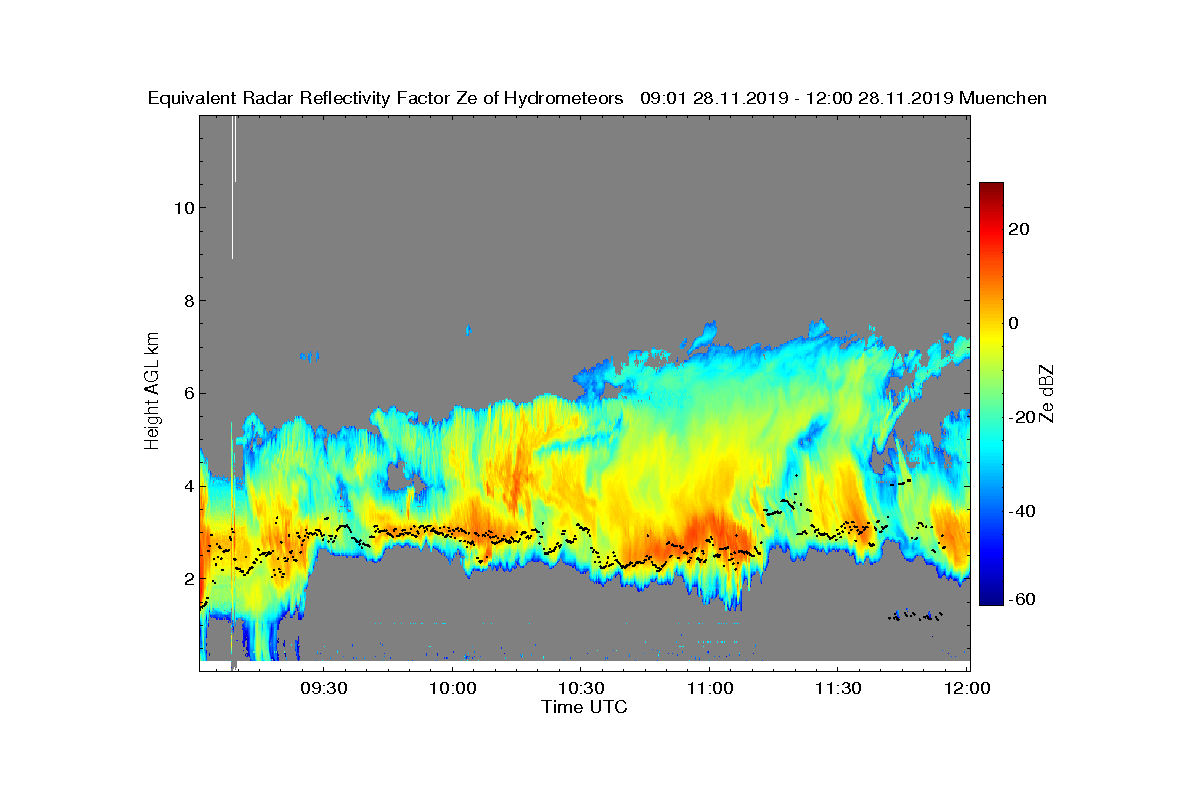Viewport: 1200px width, 800px height.
Task: Click the colorbar value 20 label
Action: point(1020,229)
